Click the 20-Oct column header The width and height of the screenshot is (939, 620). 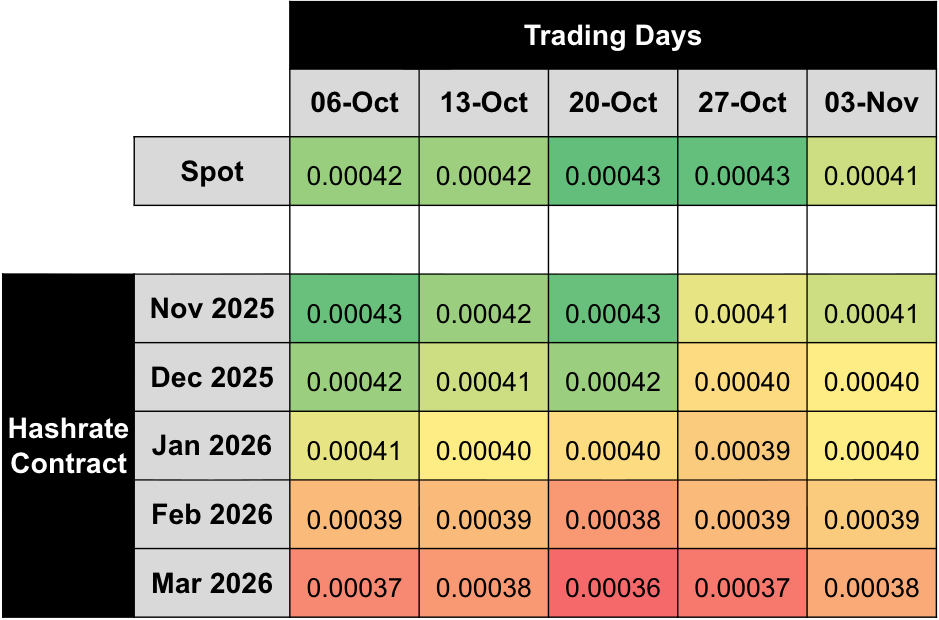613,103
